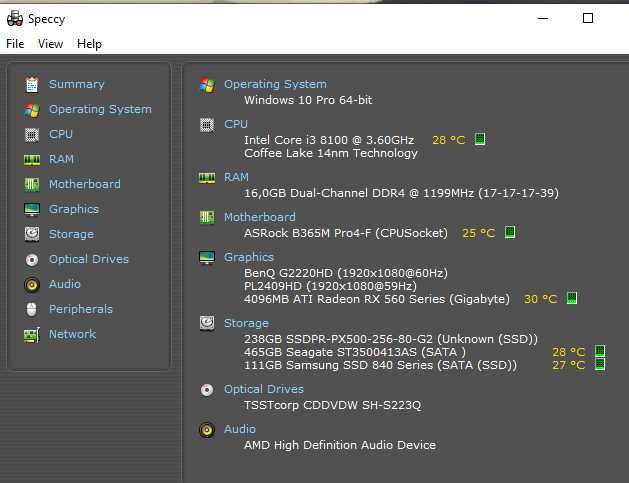Click the Operating System flag icon in sidebar
This screenshot has height=483, width=629.
(32, 110)
